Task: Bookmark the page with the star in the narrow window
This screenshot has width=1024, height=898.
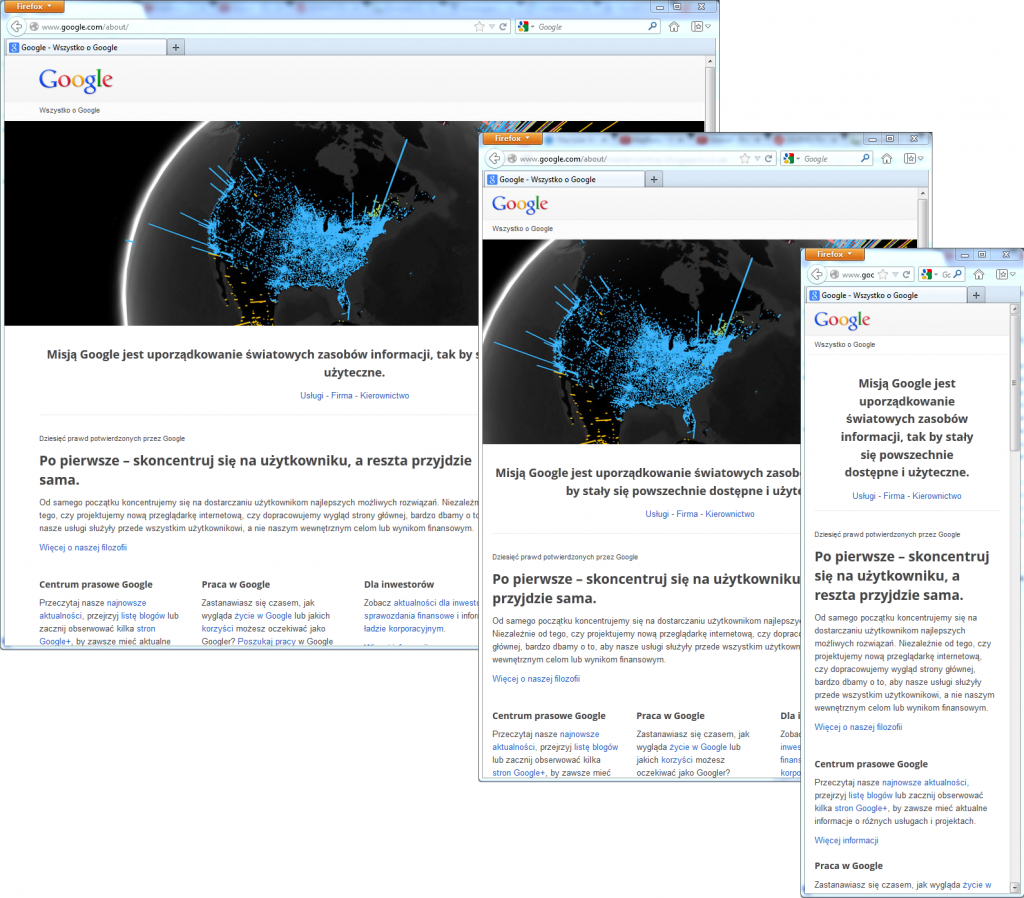Action: (883, 274)
